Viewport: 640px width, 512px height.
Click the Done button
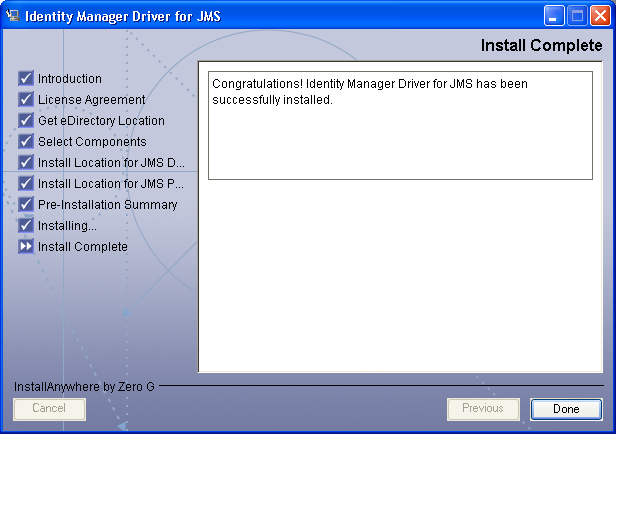566,409
